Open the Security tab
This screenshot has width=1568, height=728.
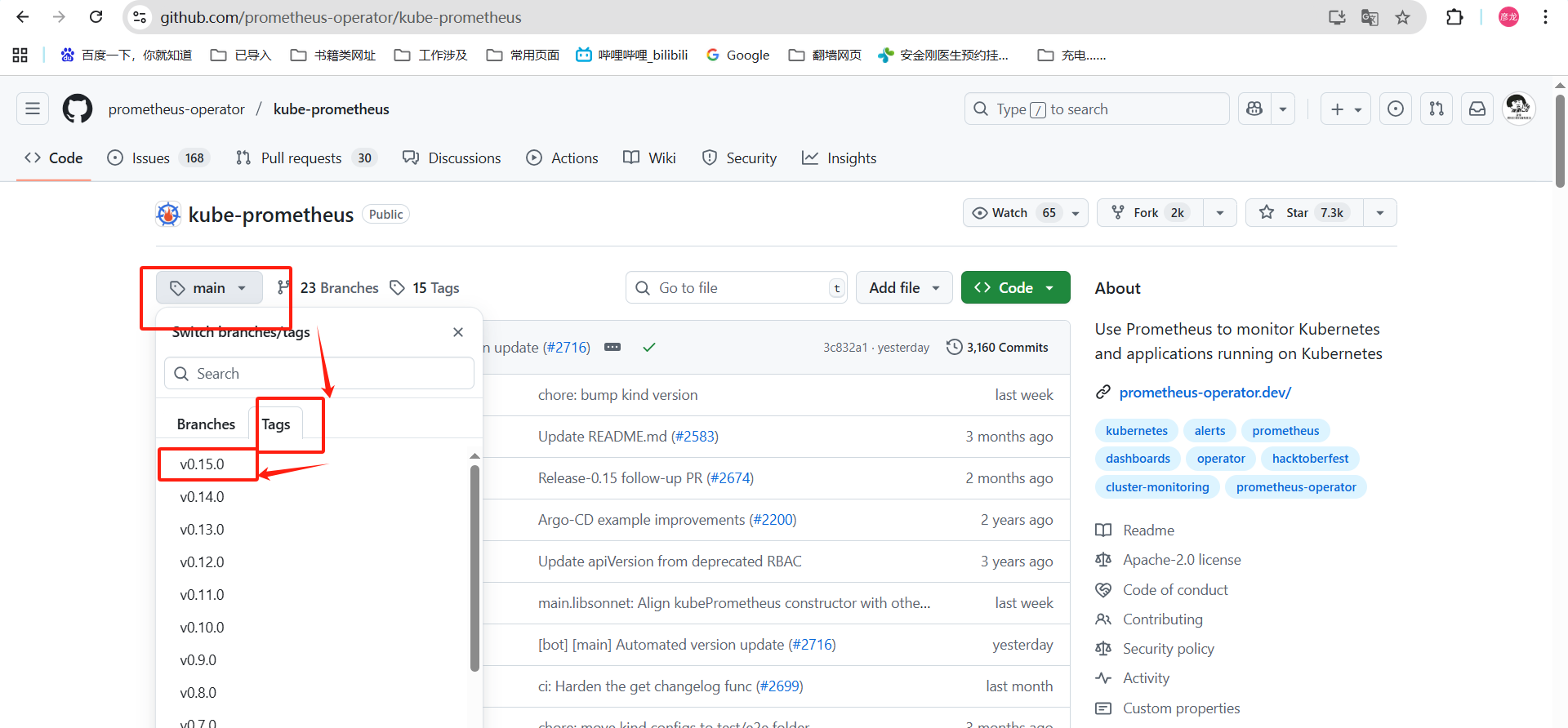coord(739,158)
